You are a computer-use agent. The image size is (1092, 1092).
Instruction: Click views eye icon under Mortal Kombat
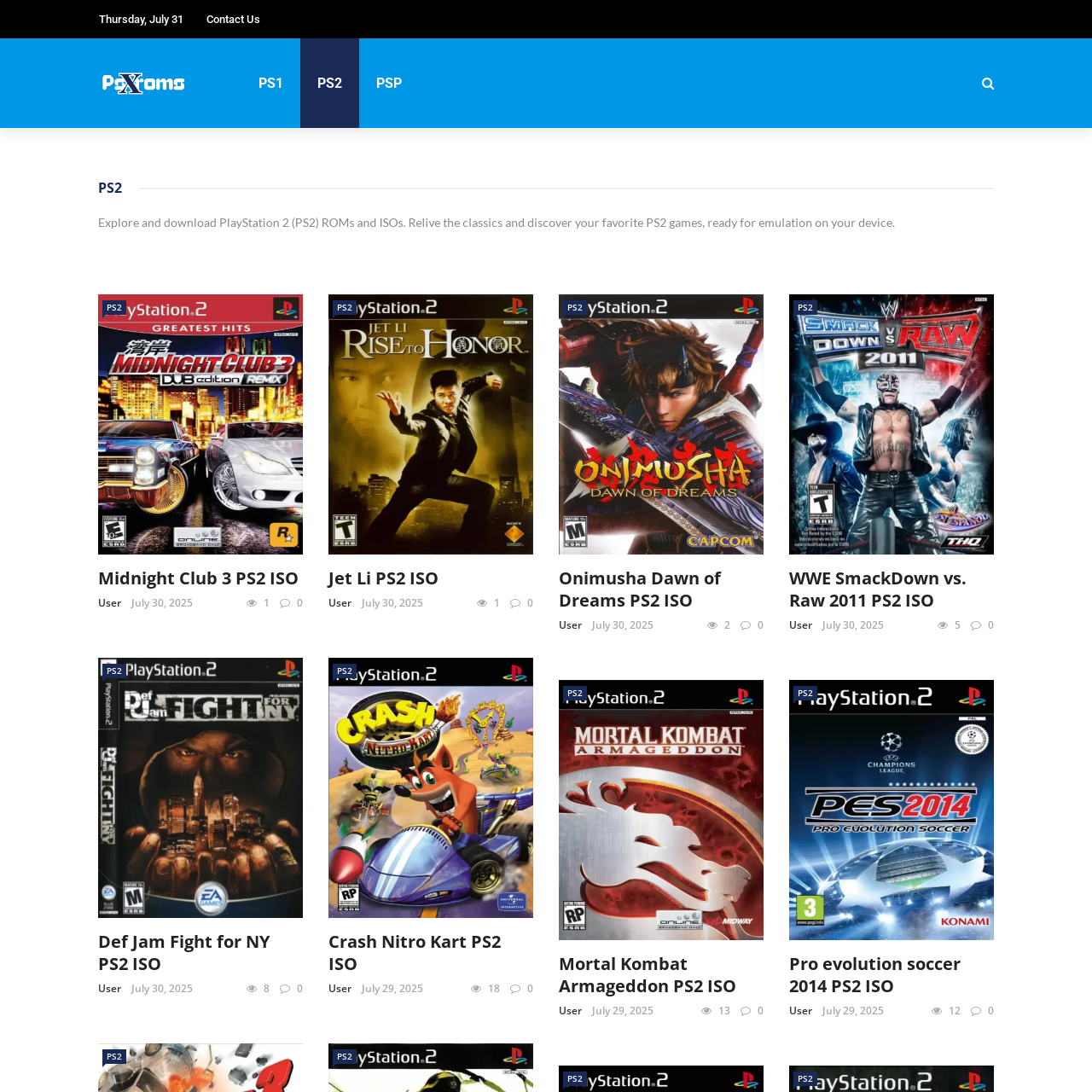coord(706,1011)
